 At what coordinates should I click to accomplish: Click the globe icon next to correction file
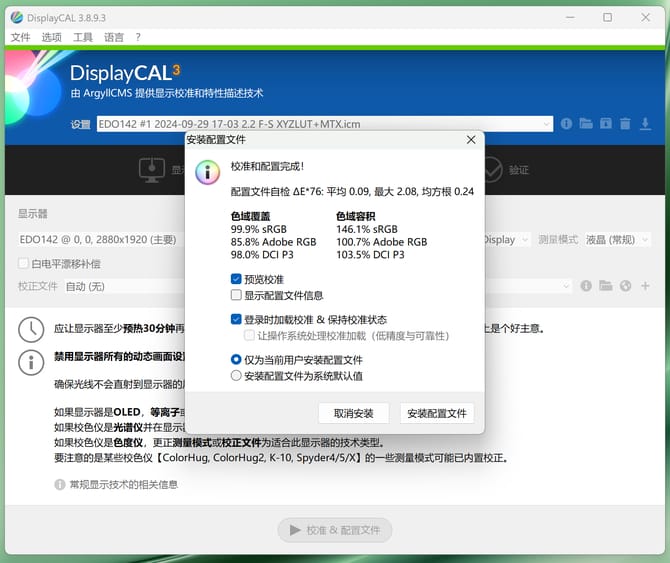point(625,286)
